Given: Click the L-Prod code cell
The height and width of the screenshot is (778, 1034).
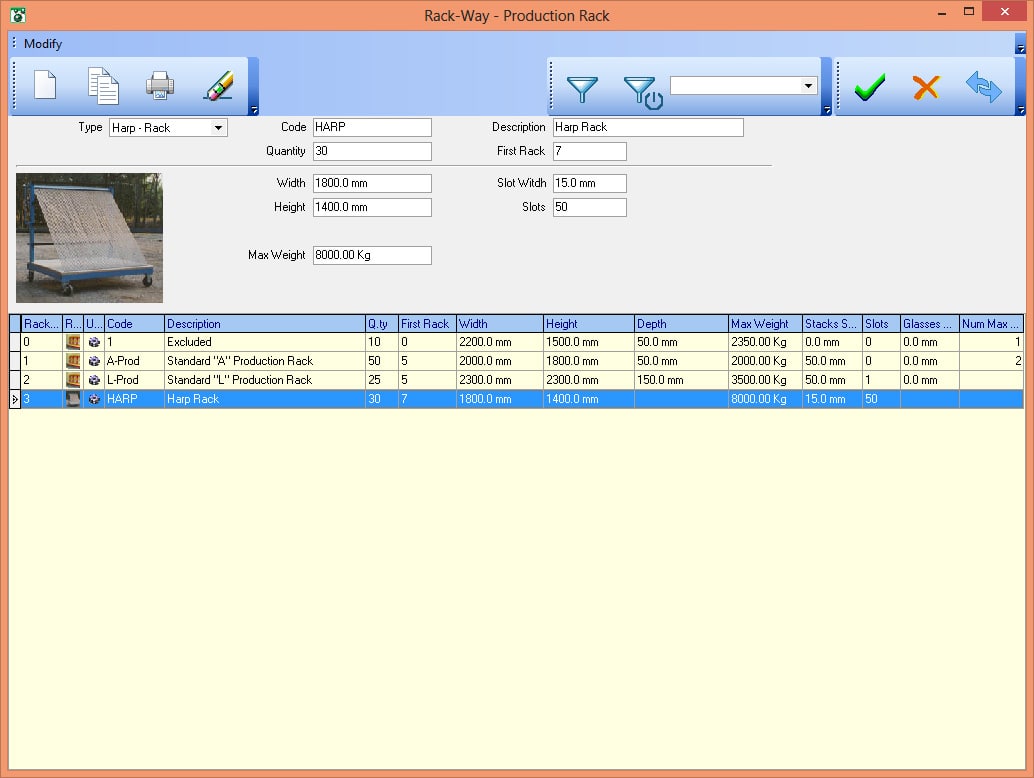Looking at the screenshot, I should click(134, 380).
